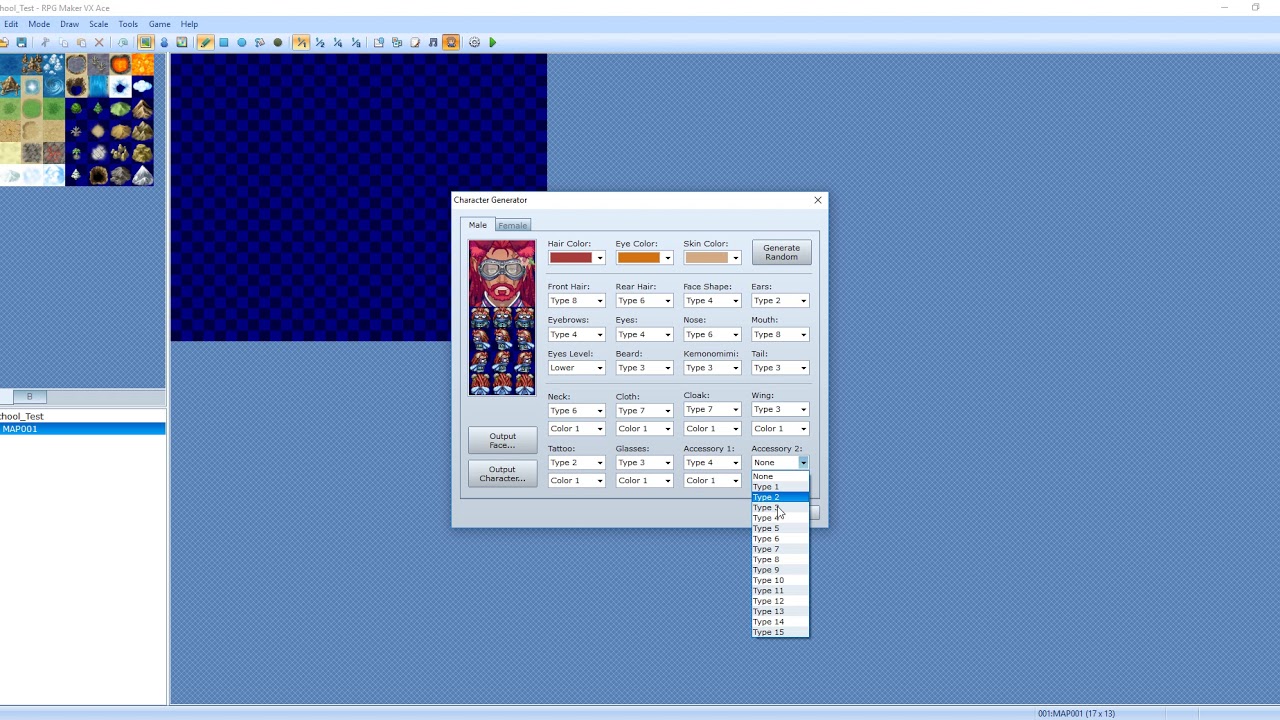The width and height of the screenshot is (1280, 720).
Task: Click the Copy icon in toolbar
Action: pos(63,42)
